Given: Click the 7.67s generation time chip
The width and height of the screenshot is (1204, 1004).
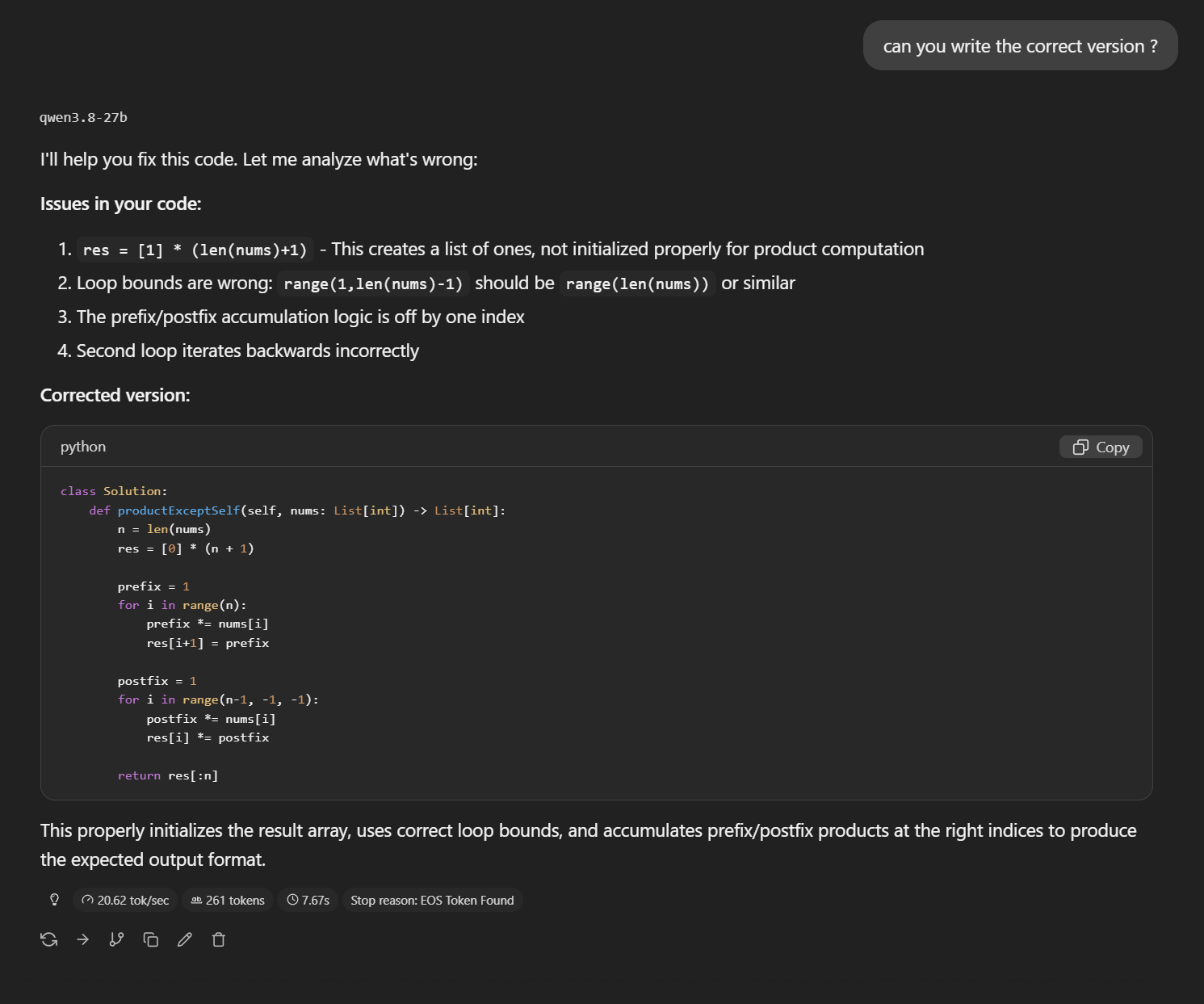Looking at the screenshot, I should pyautogui.click(x=308, y=900).
